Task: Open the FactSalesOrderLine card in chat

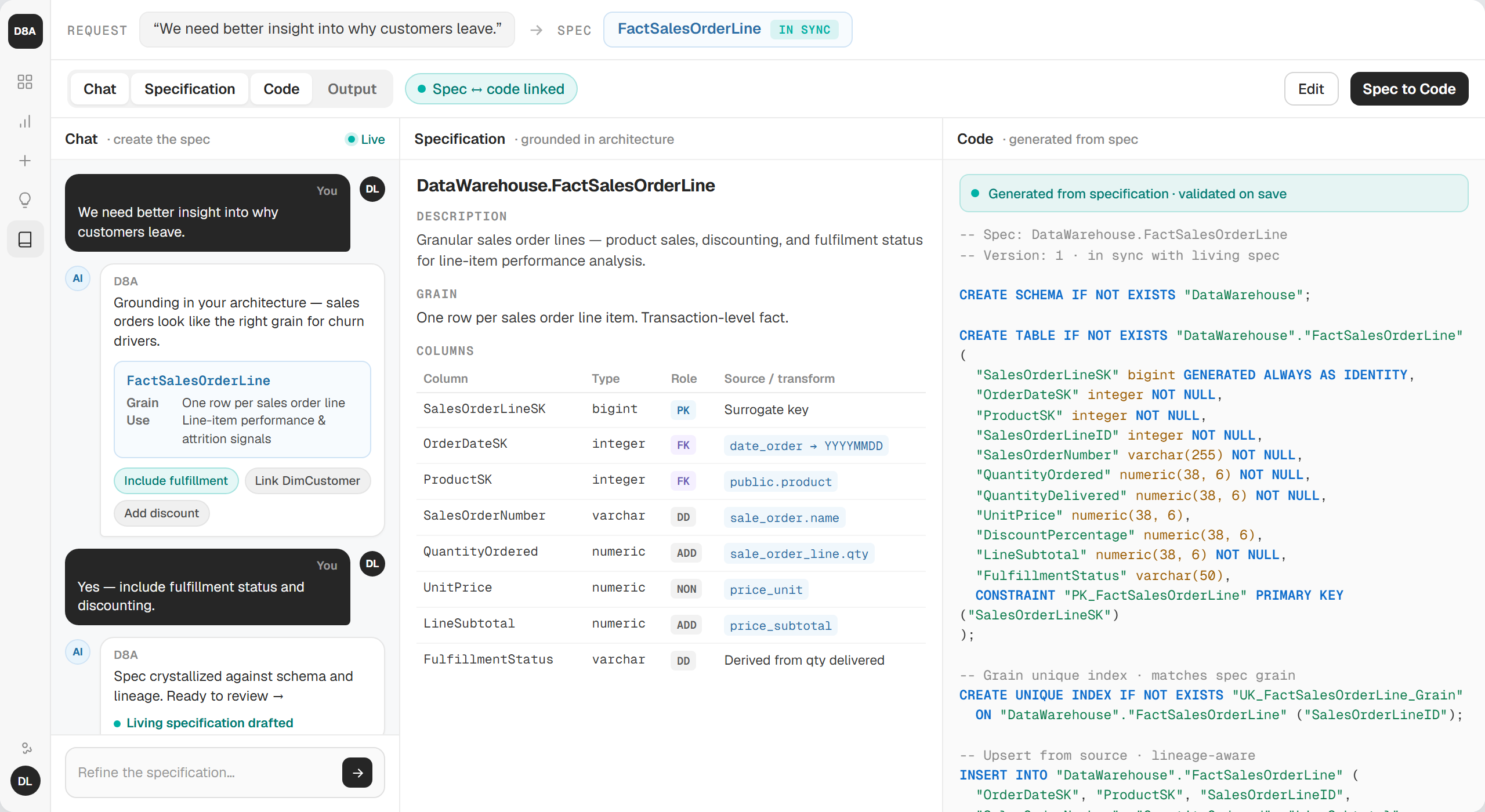Action: tap(242, 409)
